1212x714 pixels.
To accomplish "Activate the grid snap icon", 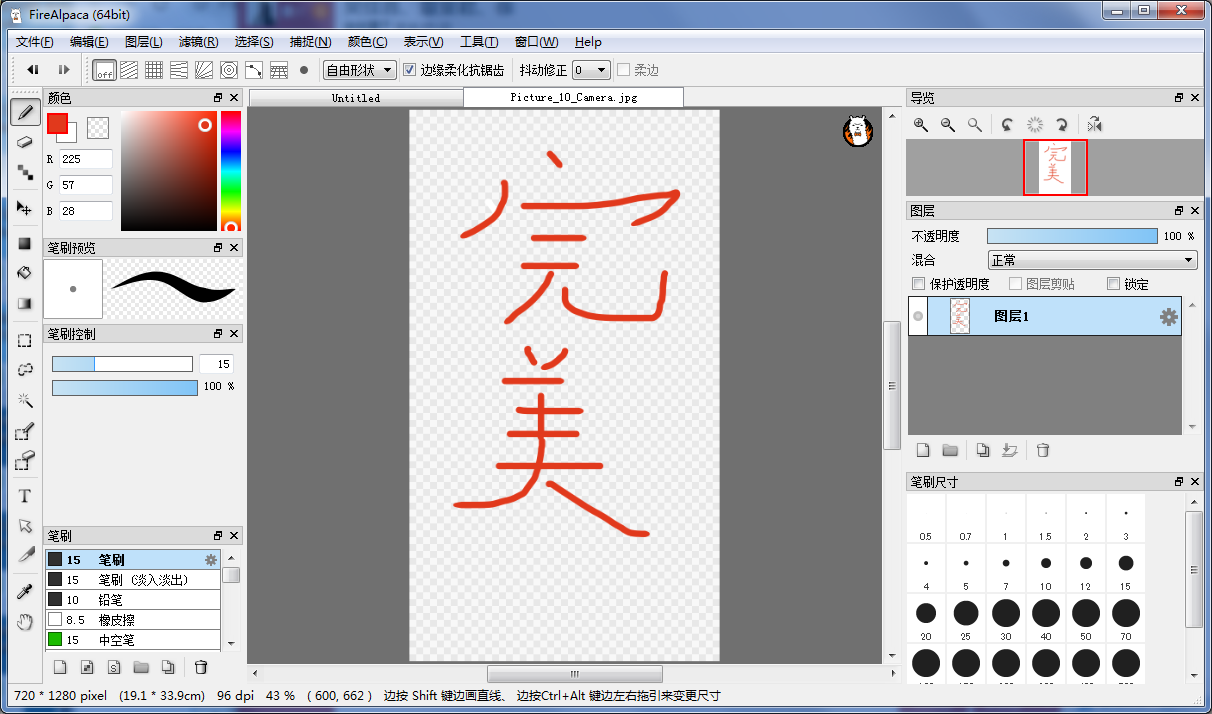I will (152, 69).
